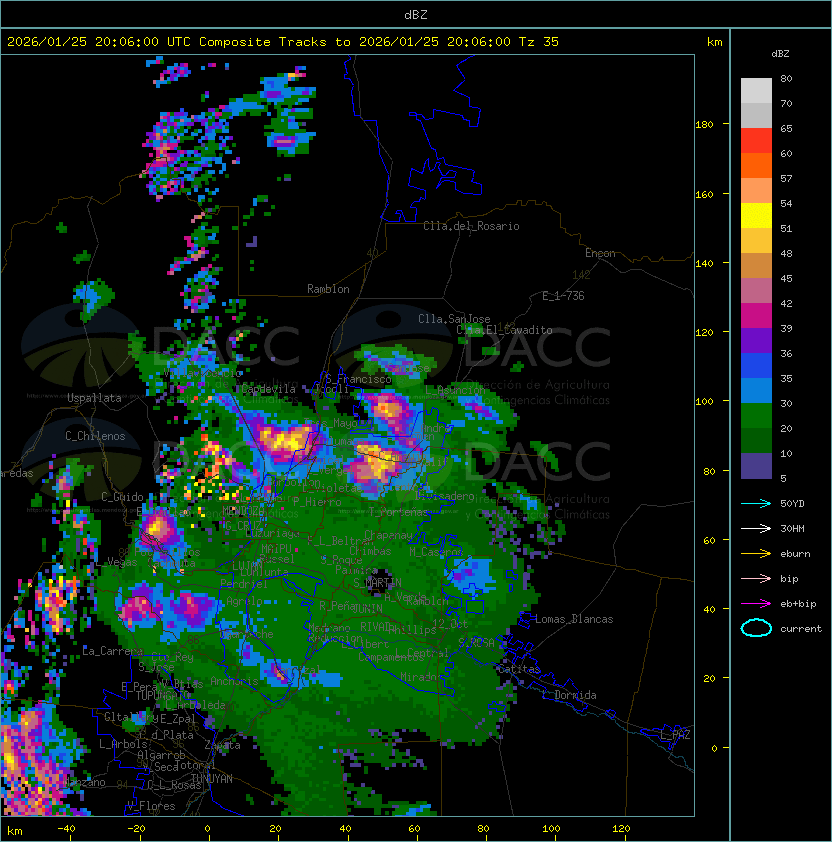Click the L_Vegas place label
This screenshot has height=842, width=832.
point(116,562)
